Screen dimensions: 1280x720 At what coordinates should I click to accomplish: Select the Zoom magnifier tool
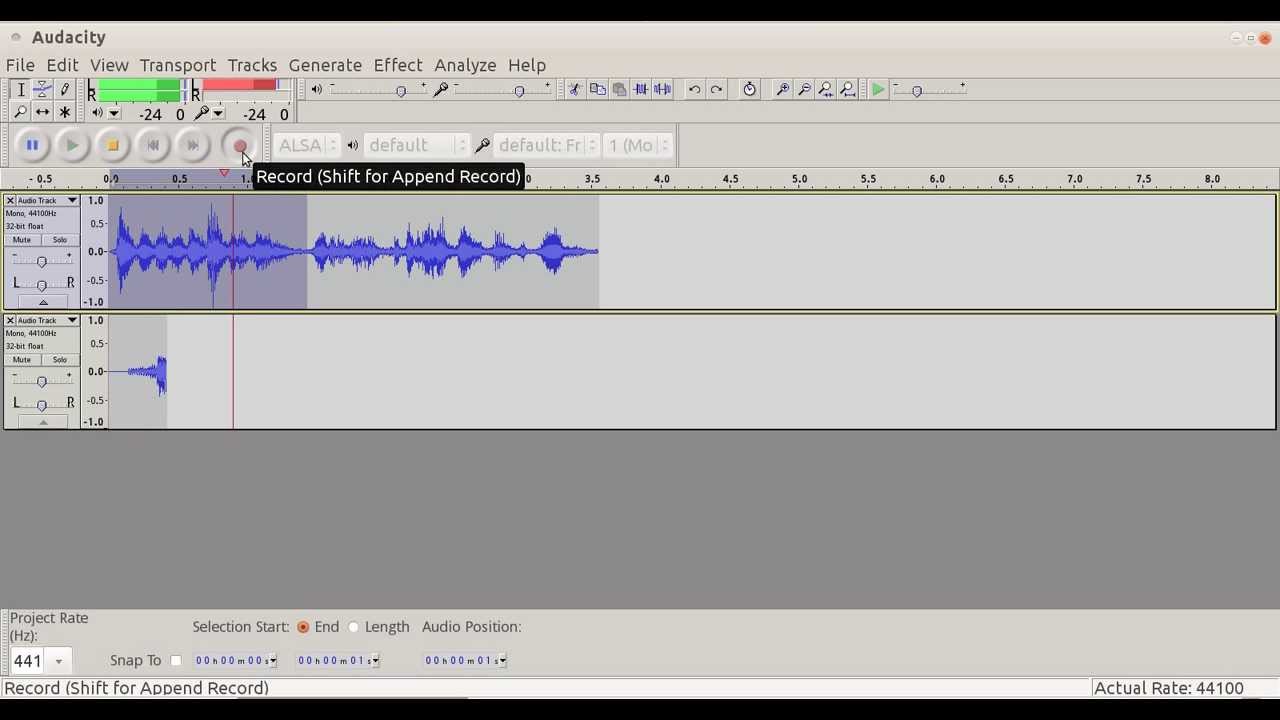(20, 112)
